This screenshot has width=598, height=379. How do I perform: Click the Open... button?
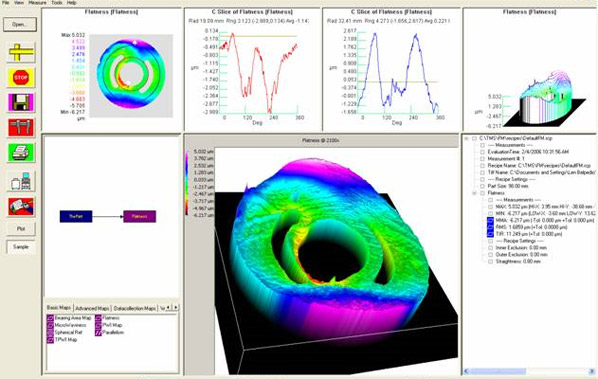coord(20,24)
